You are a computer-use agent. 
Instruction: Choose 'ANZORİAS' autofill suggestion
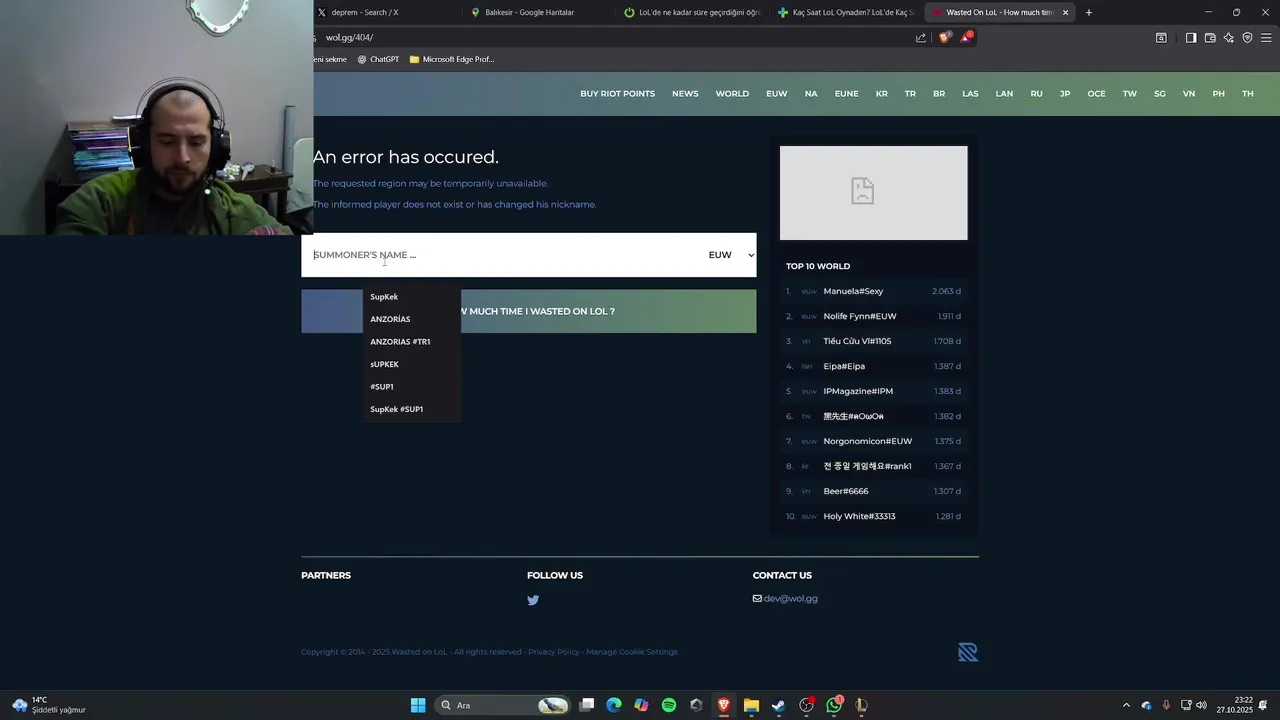click(x=412, y=319)
